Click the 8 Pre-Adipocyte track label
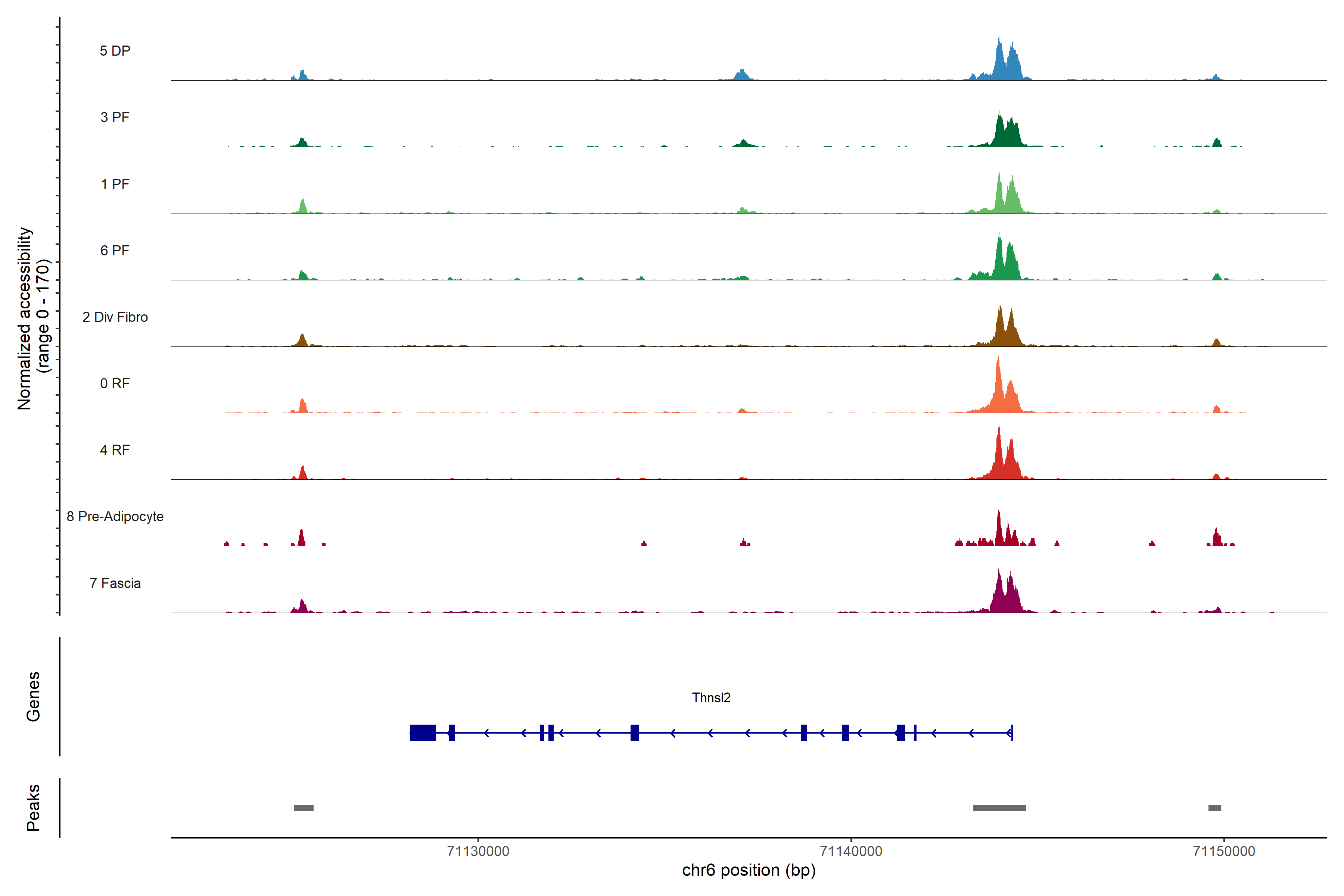The height and width of the screenshot is (896, 1344). (x=115, y=517)
